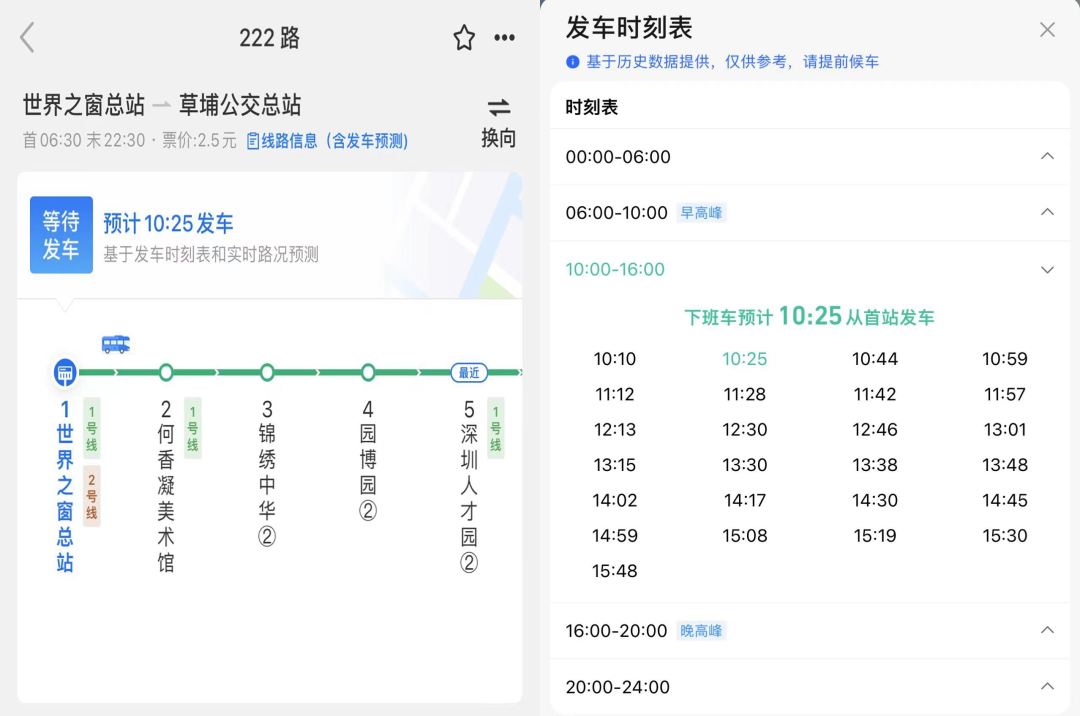Tap the 222路 route title

coord(269,38)
